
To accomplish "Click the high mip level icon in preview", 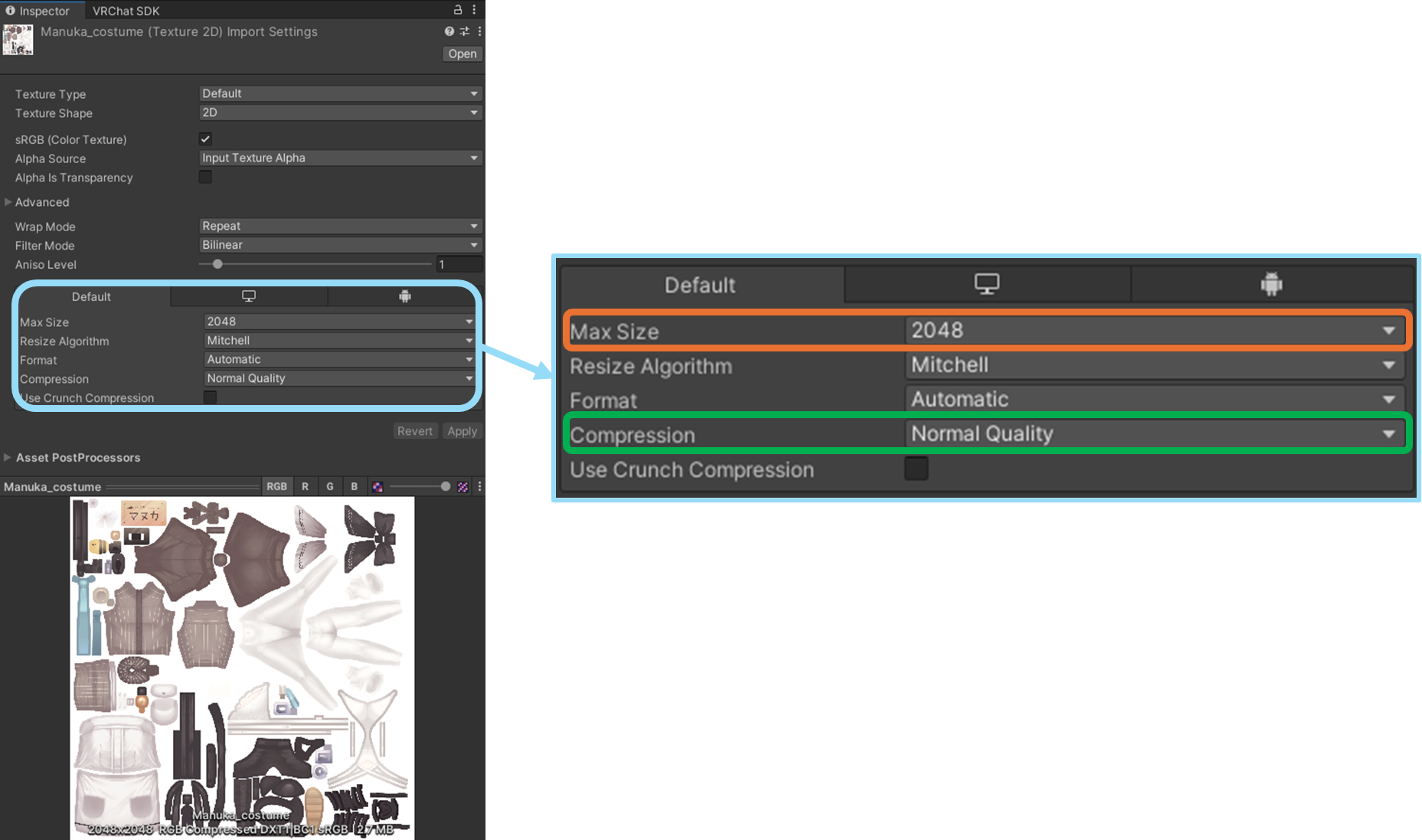I will coord(463,487).
